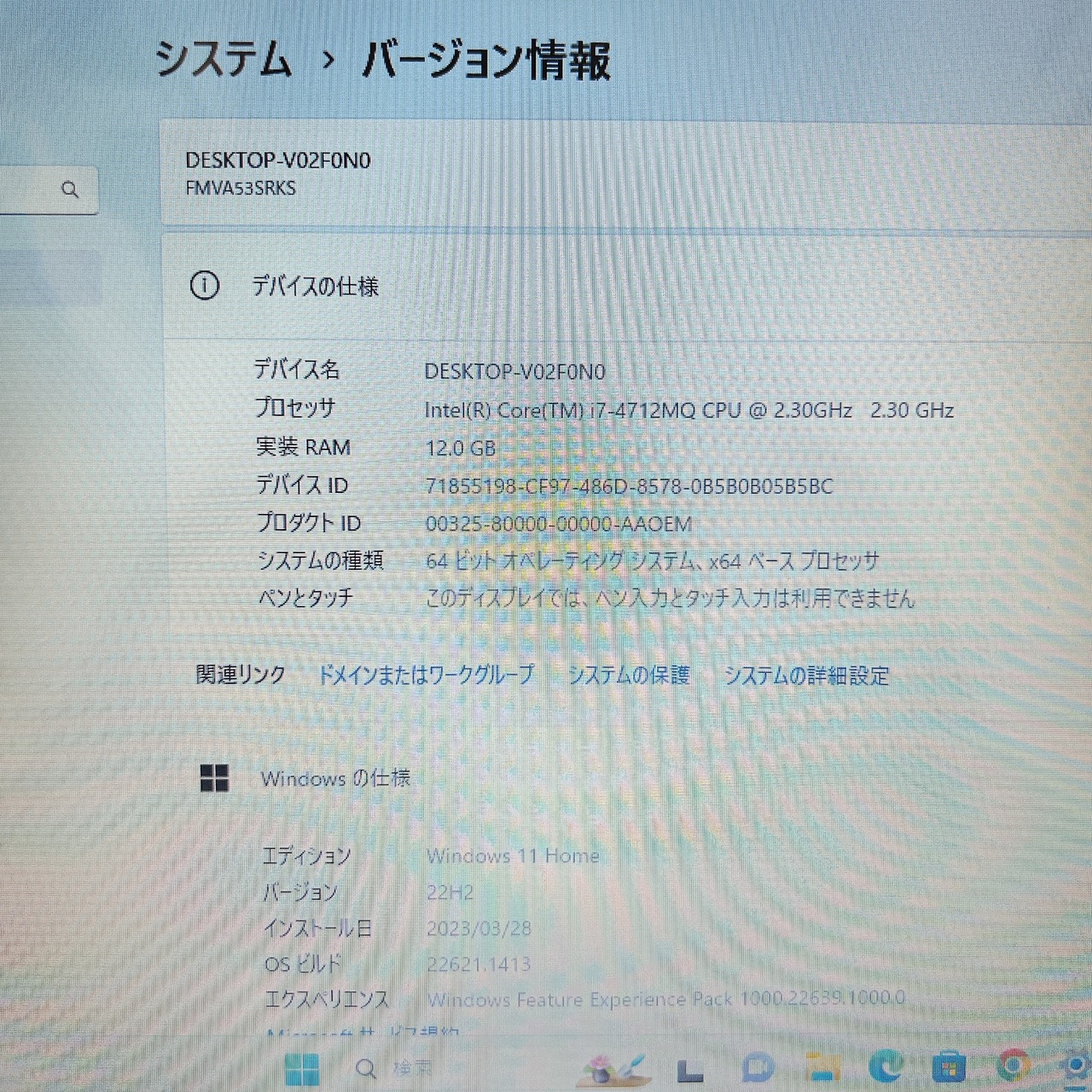This screenshot has height=1092, width=1092.
Task: Select the Windows Feature Experience Pack value
Action: click(666, 999)
